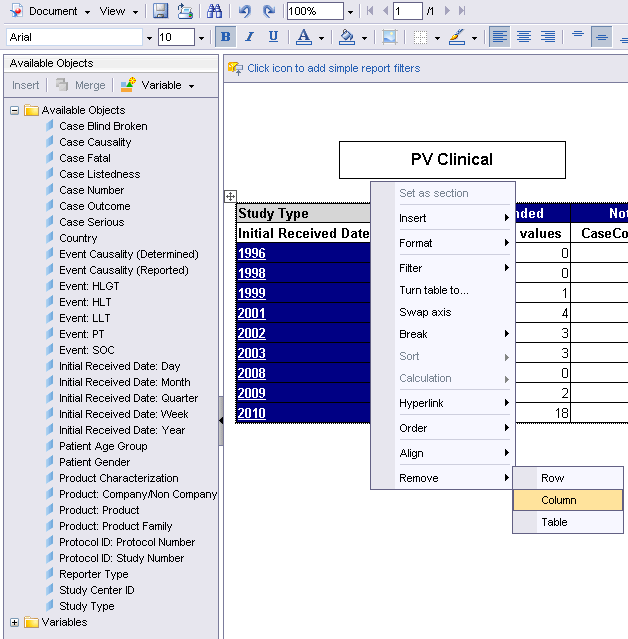Click the background fill bucket icon

347,37
